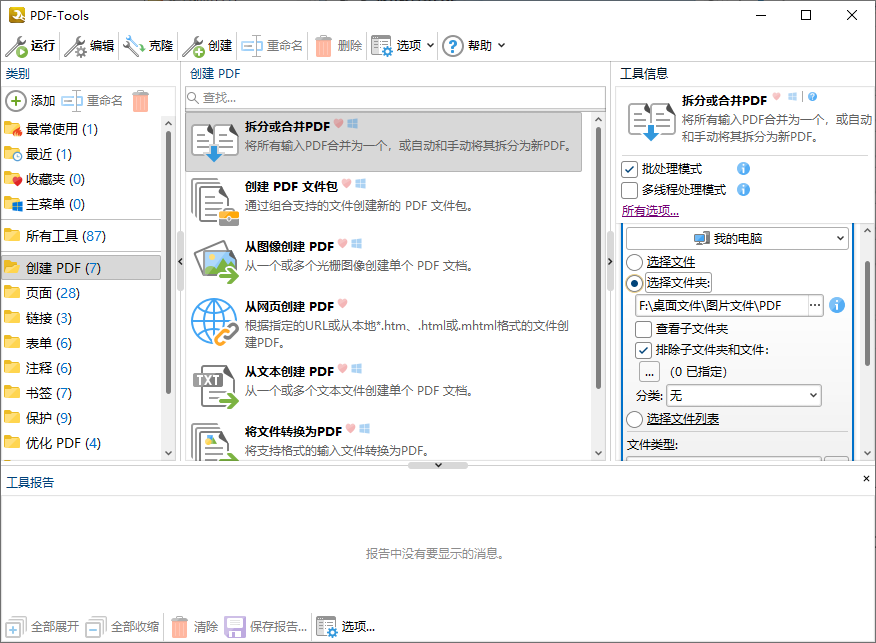The width and height of the screenshot is (876, 643).
Task: Click the trash icon in the 类别 panel
Action: point(142,101)
